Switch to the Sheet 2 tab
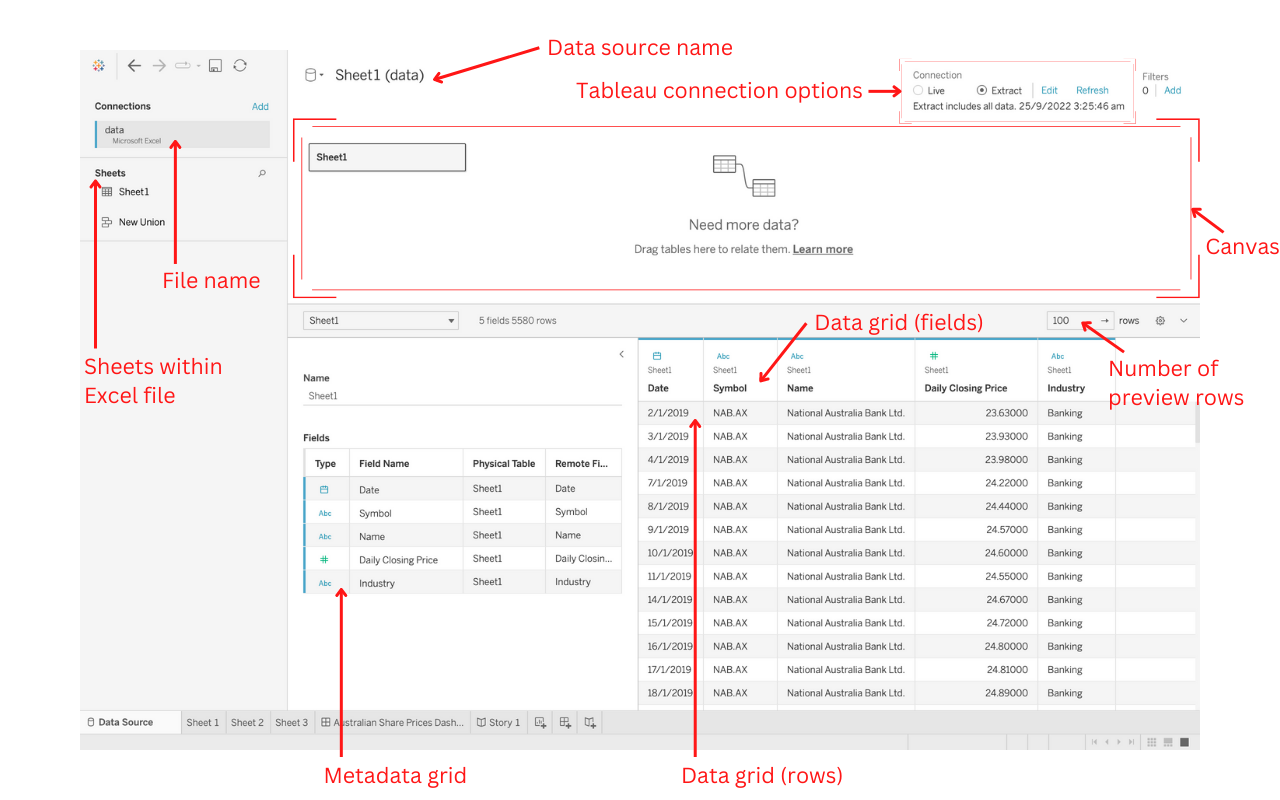This screenshot has width=1280, height=800. (x=247, y=722)
